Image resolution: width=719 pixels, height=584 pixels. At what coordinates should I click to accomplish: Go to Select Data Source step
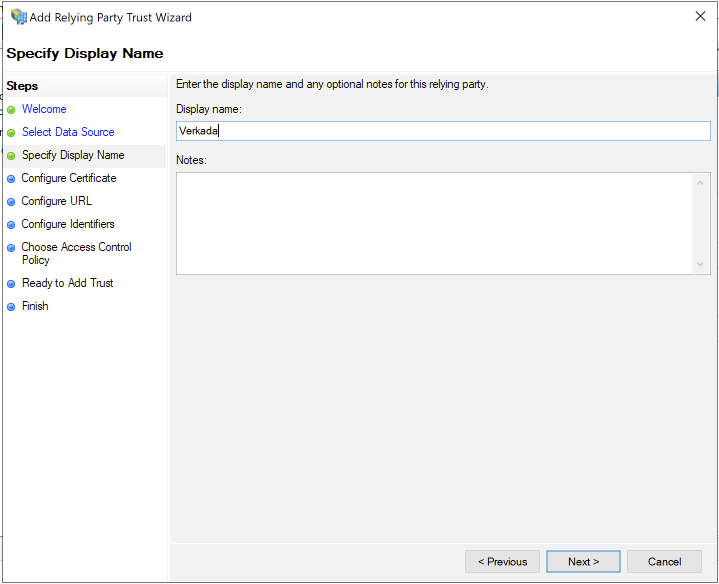(x=68, y=132)
